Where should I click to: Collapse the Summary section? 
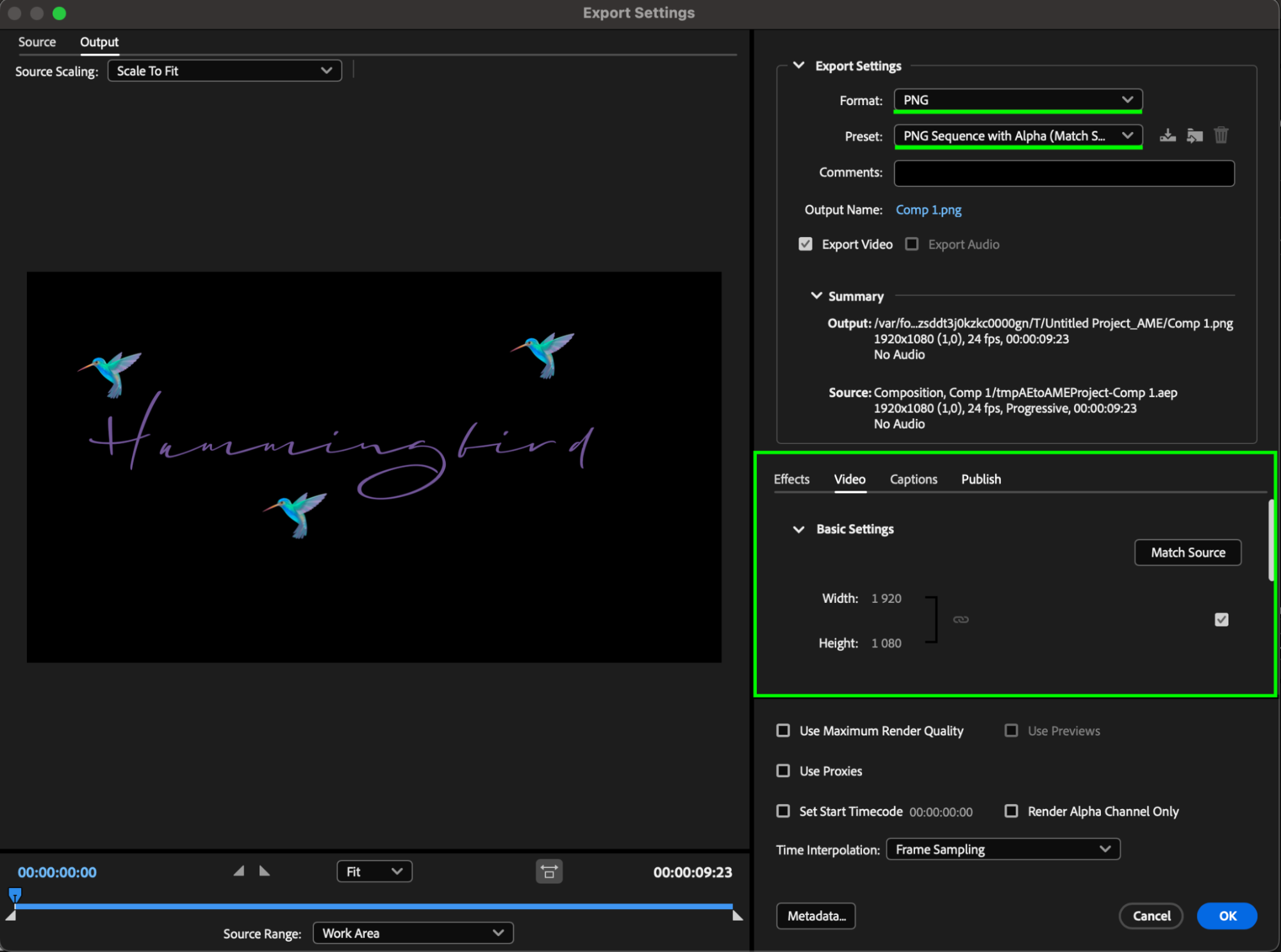click(816, 296)
